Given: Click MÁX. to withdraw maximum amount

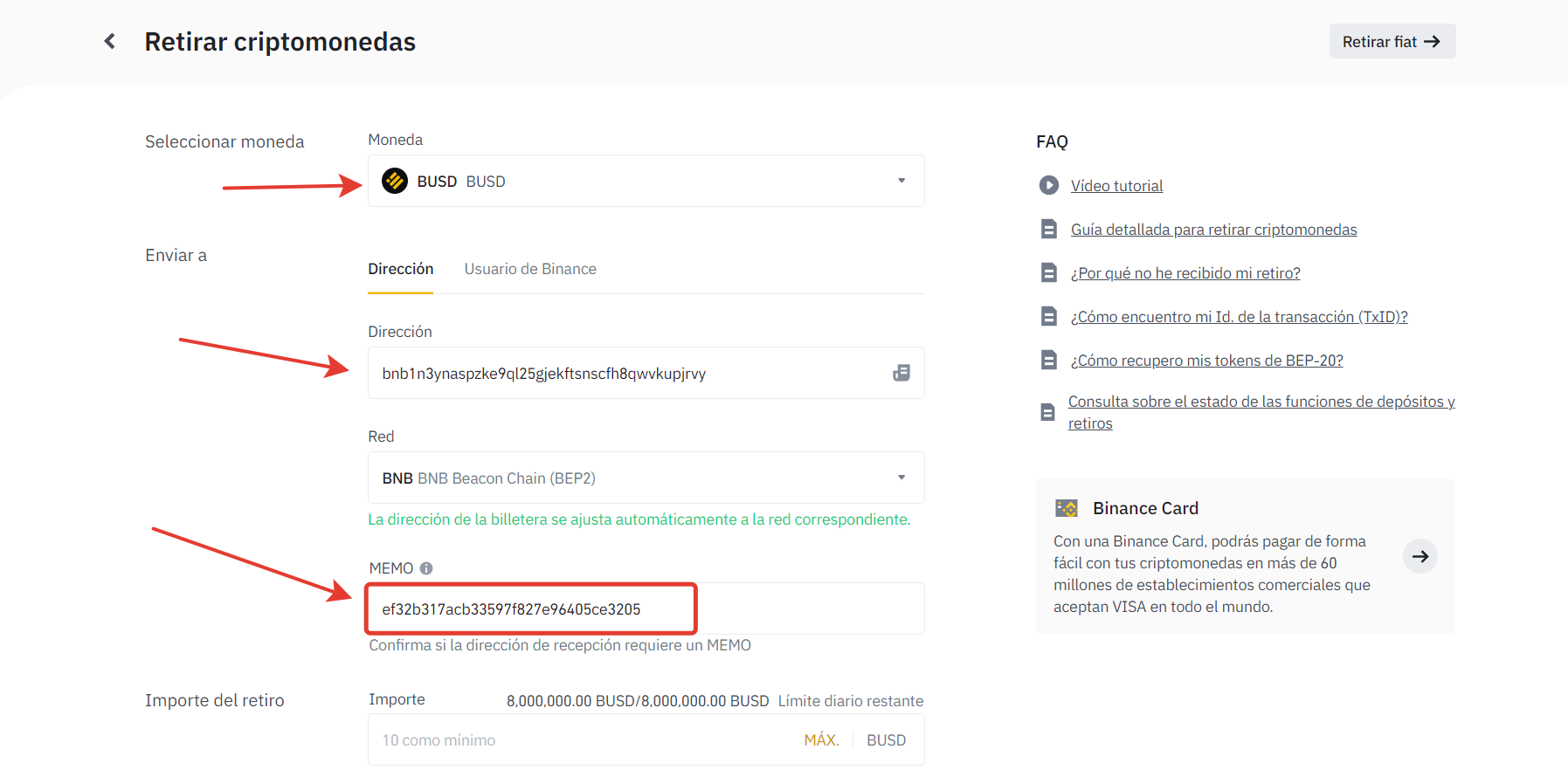Looking at the screenshot, I should coord(821,740).
